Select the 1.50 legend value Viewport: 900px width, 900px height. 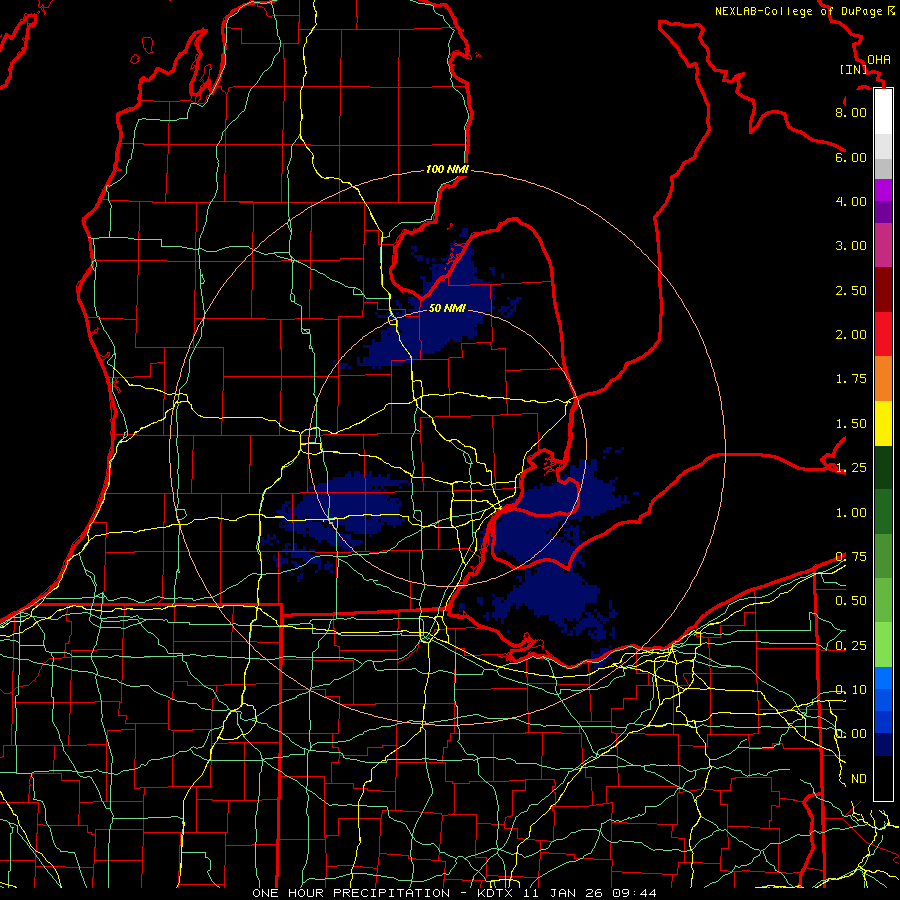tap(851, 424)
